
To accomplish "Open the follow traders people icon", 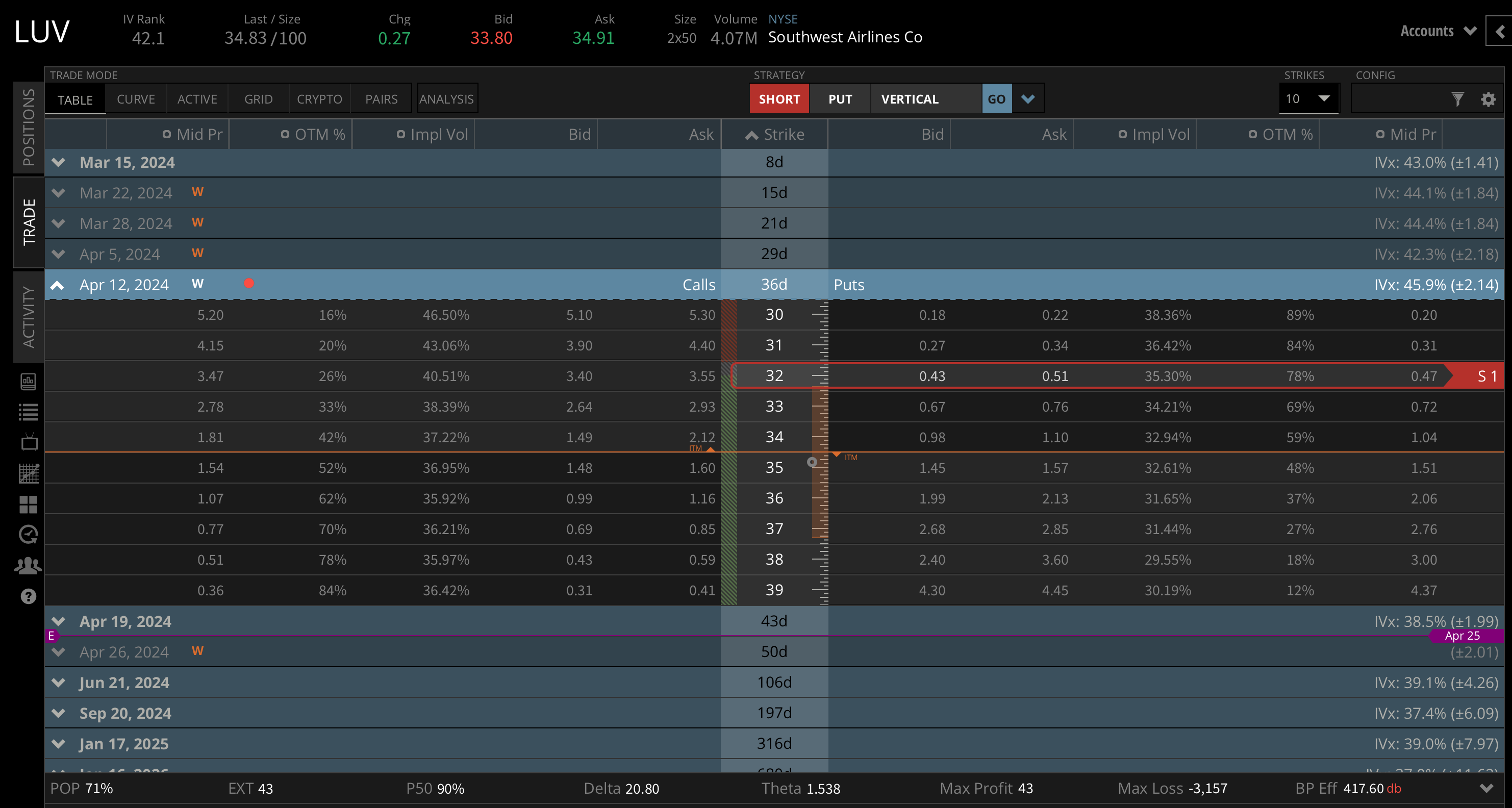I will click(x=28, y=566).
